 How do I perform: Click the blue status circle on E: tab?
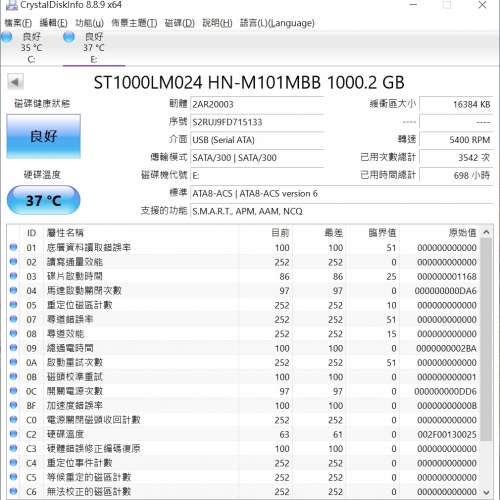[x=69, y=37]
